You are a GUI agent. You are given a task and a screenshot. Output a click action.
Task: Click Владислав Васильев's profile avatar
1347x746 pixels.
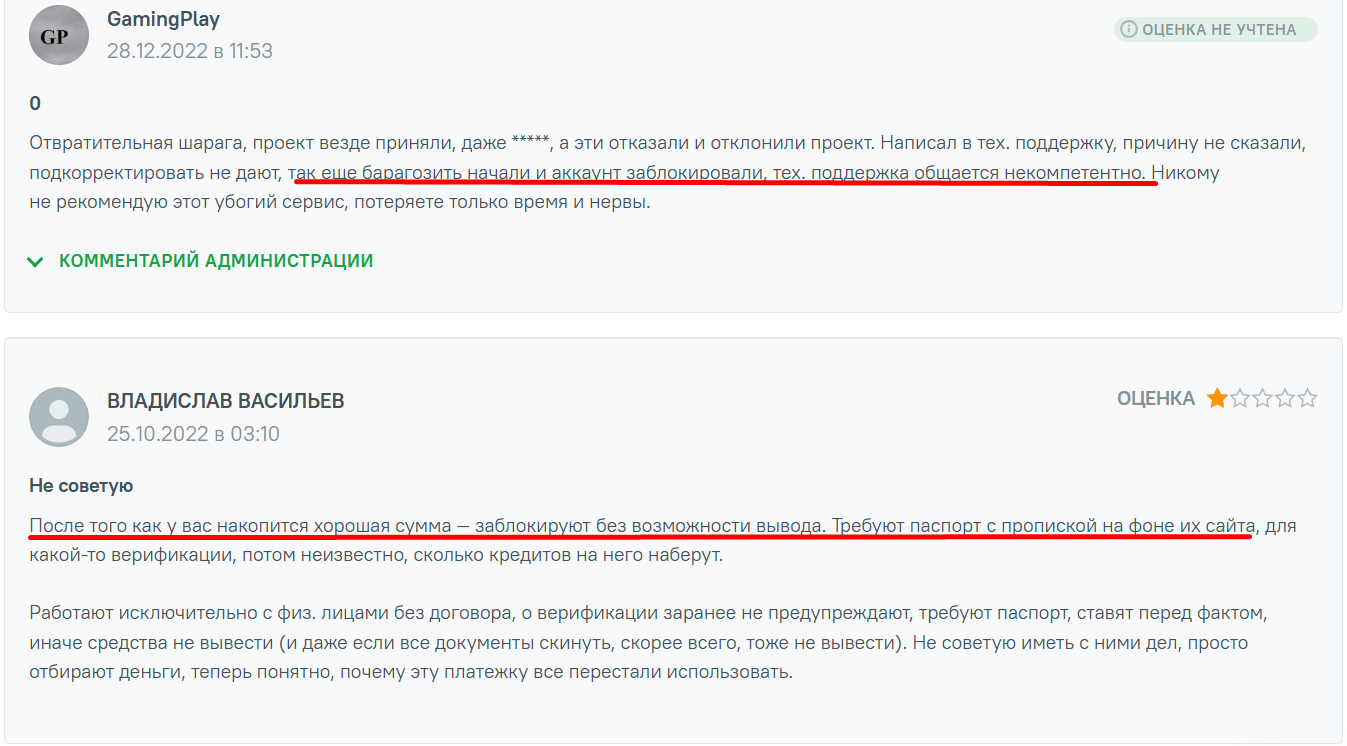pos(58,418)
